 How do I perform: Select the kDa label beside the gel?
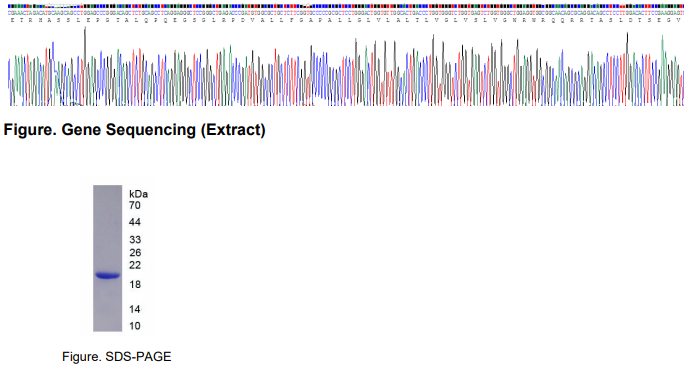click(138, 194)
